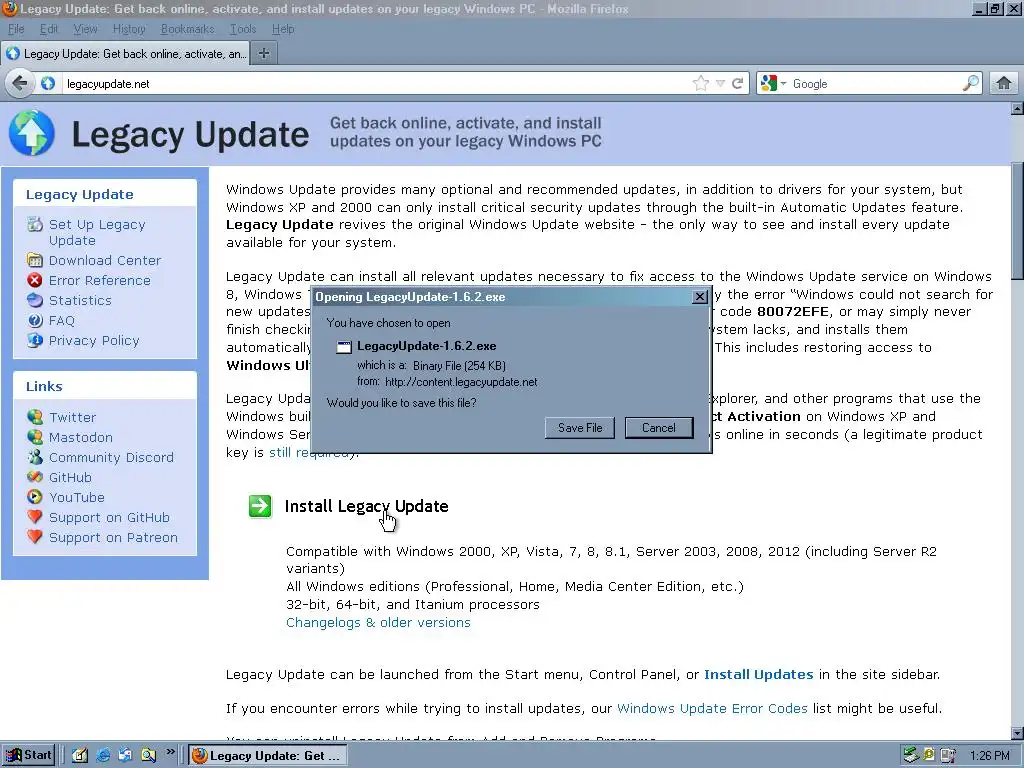Click the Show Desktop quick launch icon
The height and width of the screenshot is (768, 1024).
80,756
